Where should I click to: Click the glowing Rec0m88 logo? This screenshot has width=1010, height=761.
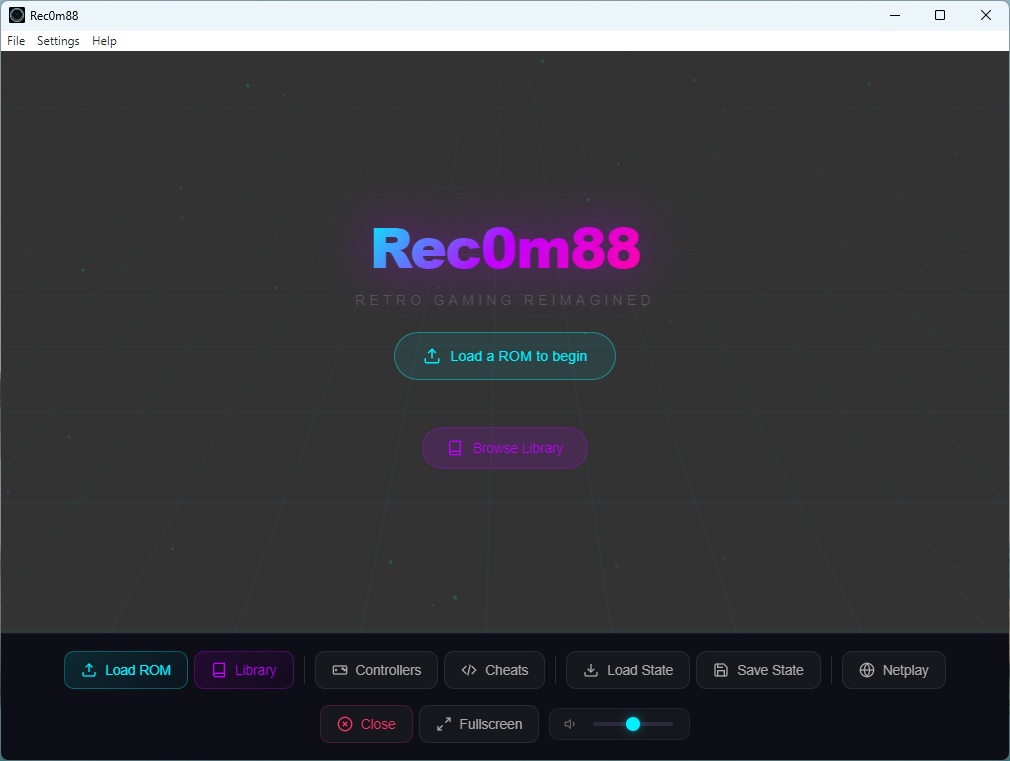coord(504,249)
